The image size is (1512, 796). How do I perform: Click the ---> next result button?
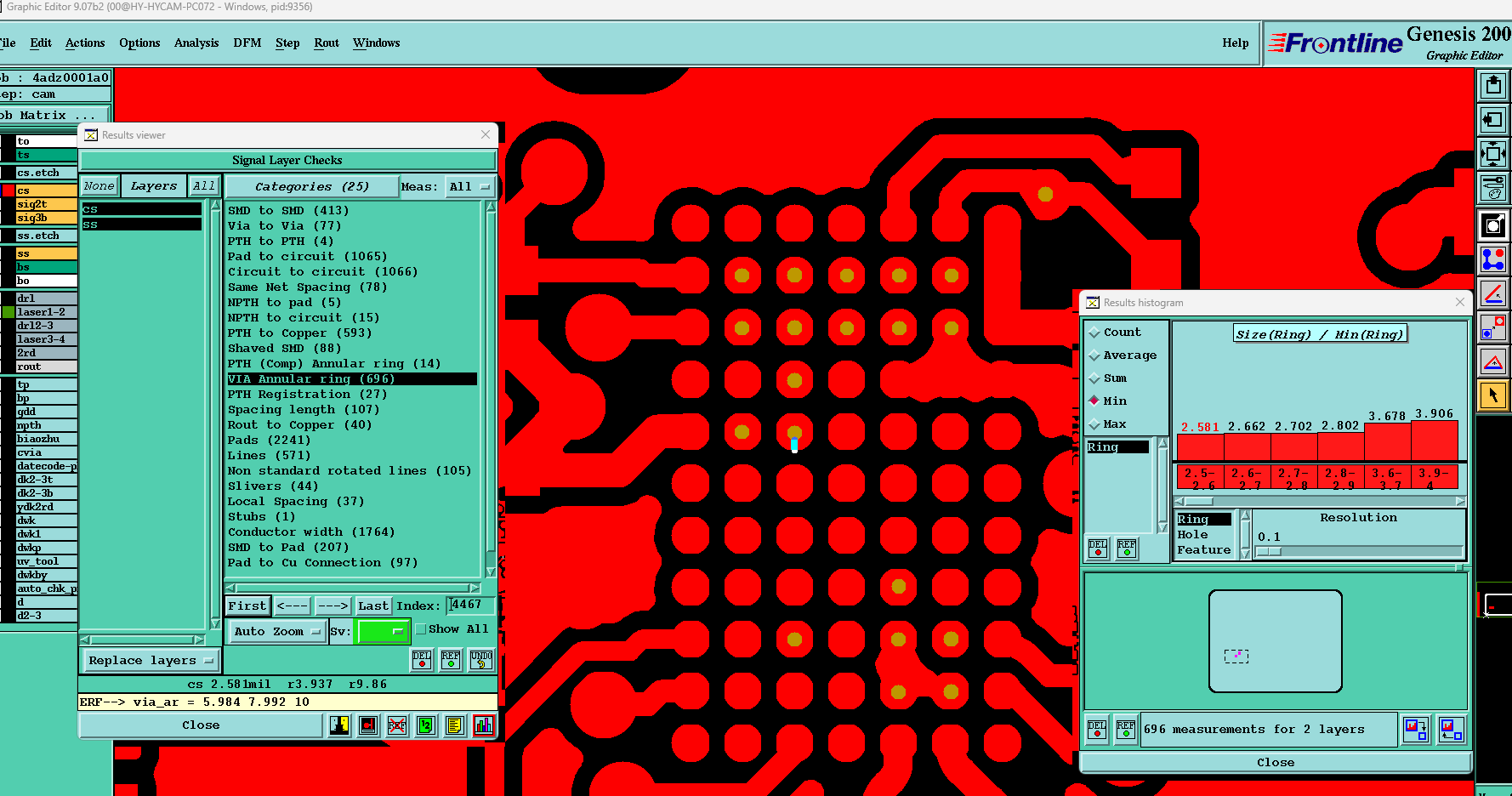(333, 606)
